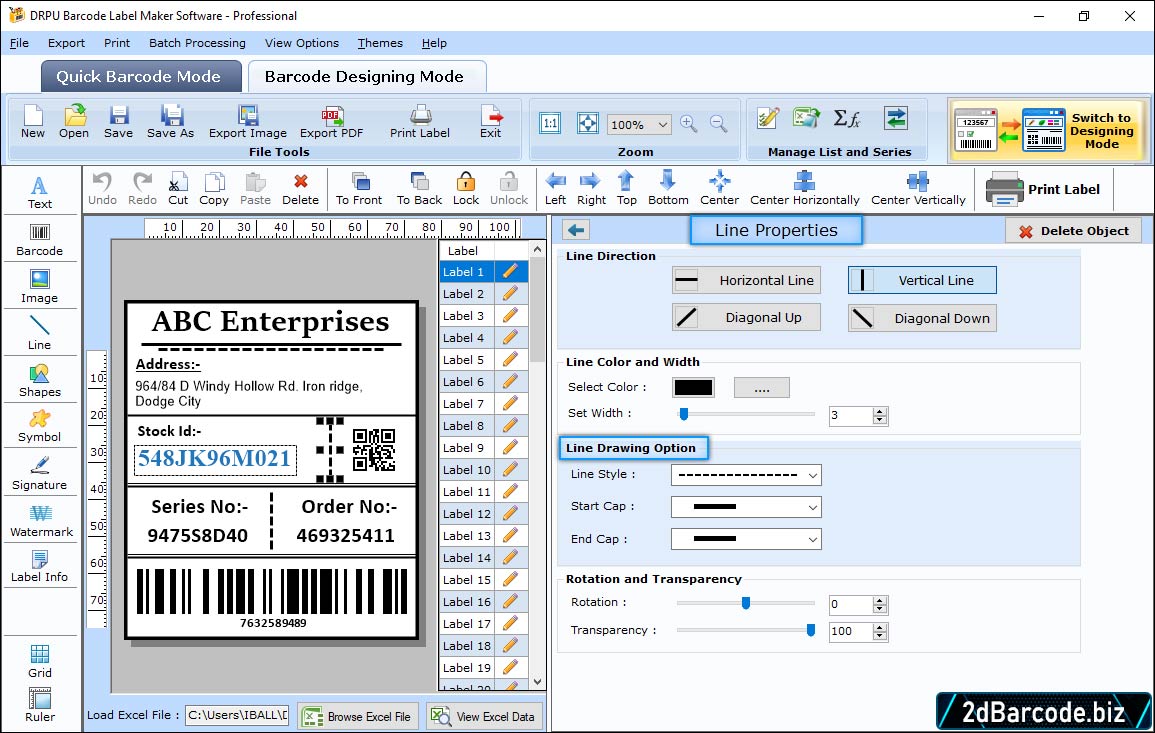Open the zoom percentage dropdown

click(663, 124)
